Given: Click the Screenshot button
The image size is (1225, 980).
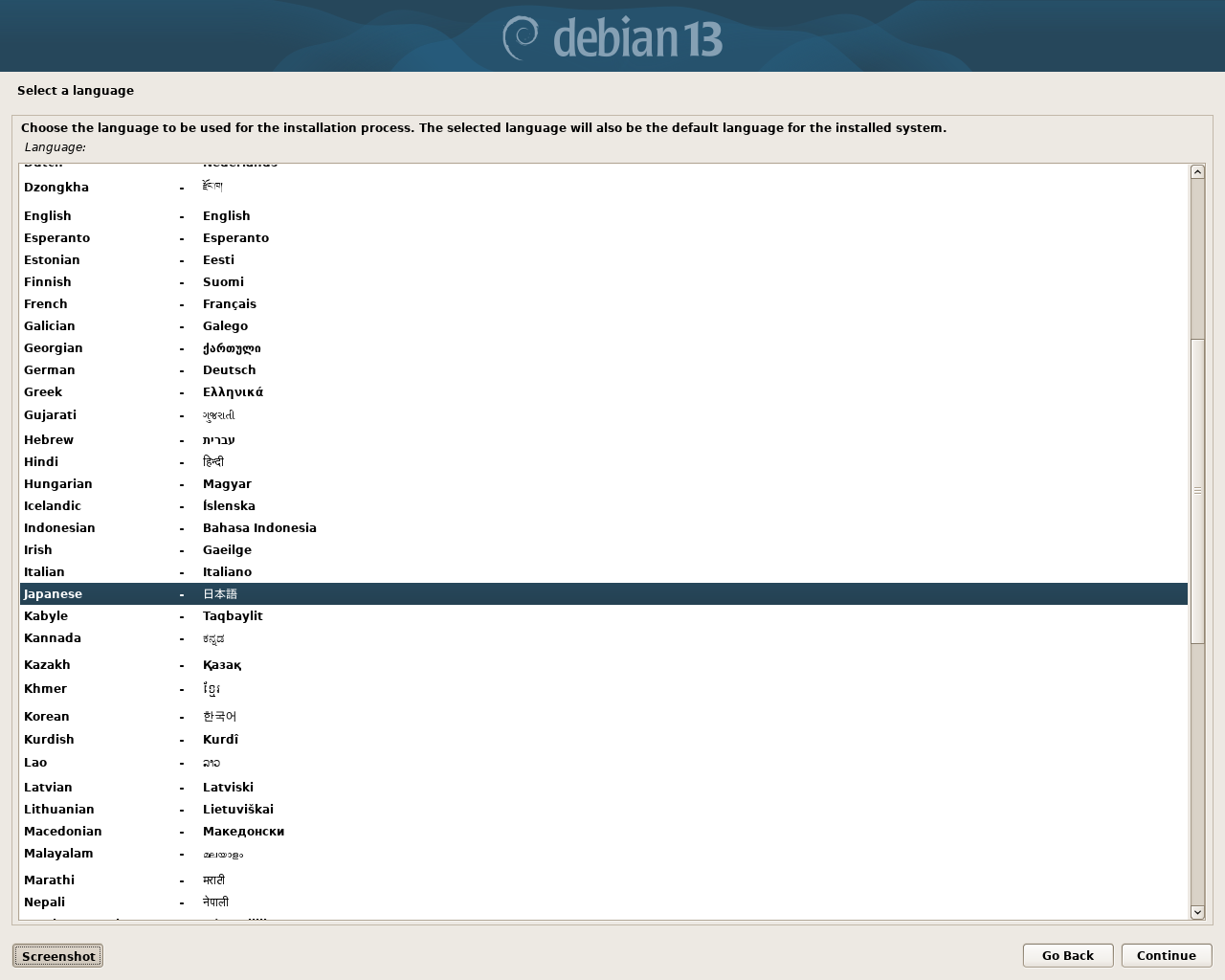Looking at the screenshot, I should click(x=57, y=955).
